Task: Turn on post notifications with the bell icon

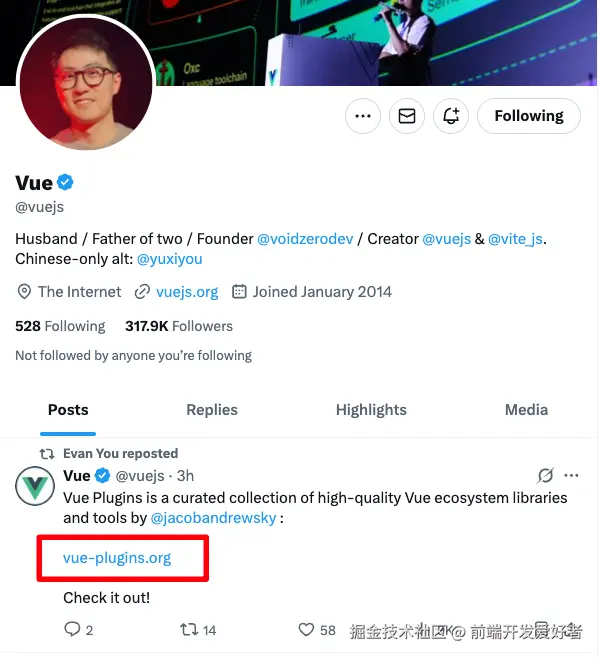Action: click(x=451, y=116)
